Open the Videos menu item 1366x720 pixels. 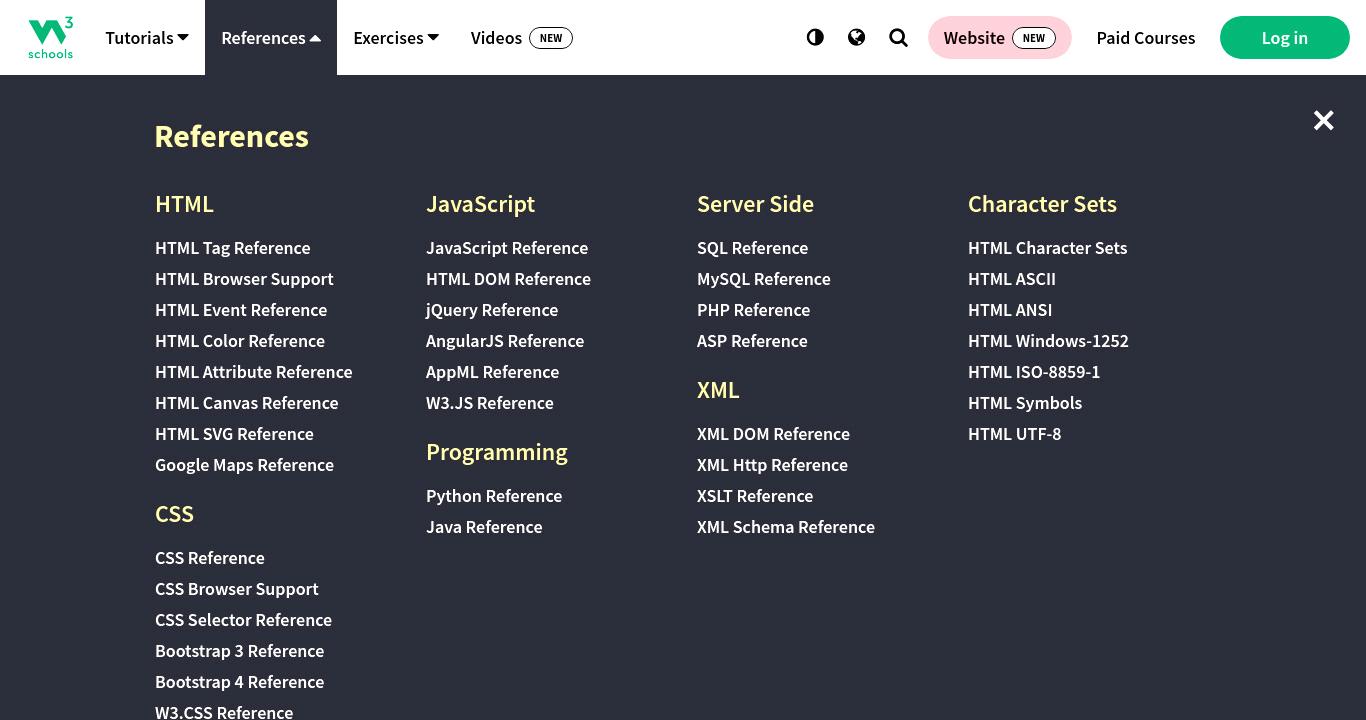click(x=522, y=37)
